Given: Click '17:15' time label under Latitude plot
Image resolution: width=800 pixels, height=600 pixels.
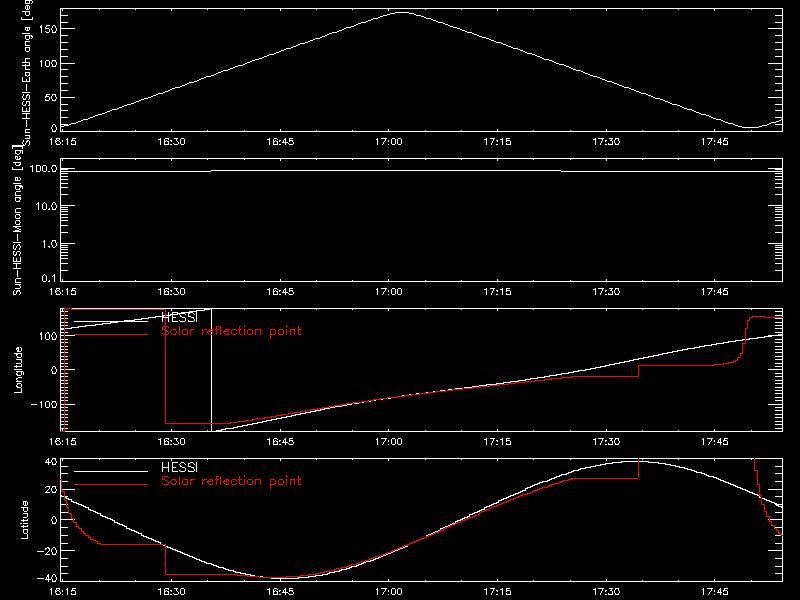Looking at the screenshot, I should 497,592.
